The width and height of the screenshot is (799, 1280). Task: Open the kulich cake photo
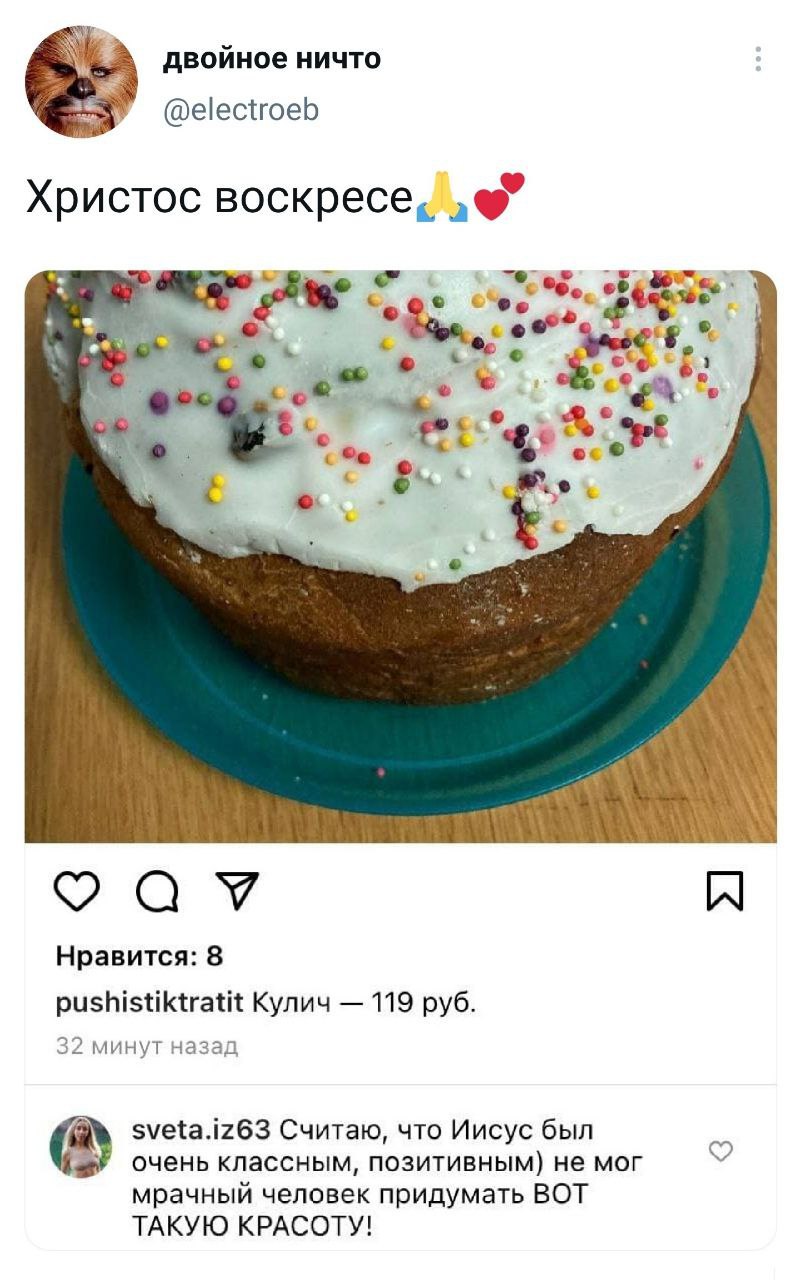tap(400, 556)
